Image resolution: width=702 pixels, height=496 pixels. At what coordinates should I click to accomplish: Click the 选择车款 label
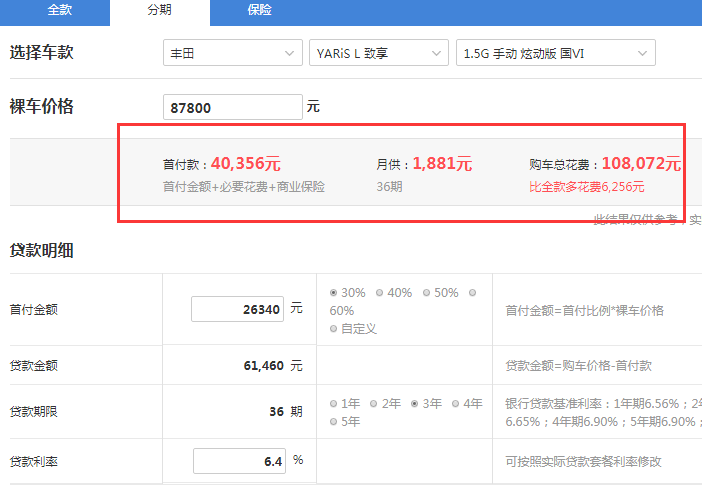42,53
